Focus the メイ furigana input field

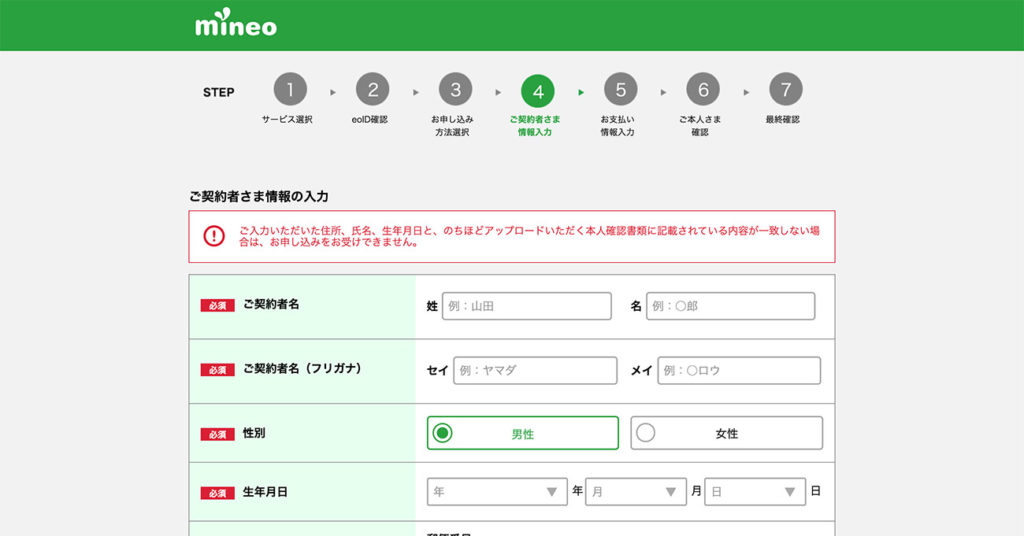pyautogui.click(x=739, y=370)
